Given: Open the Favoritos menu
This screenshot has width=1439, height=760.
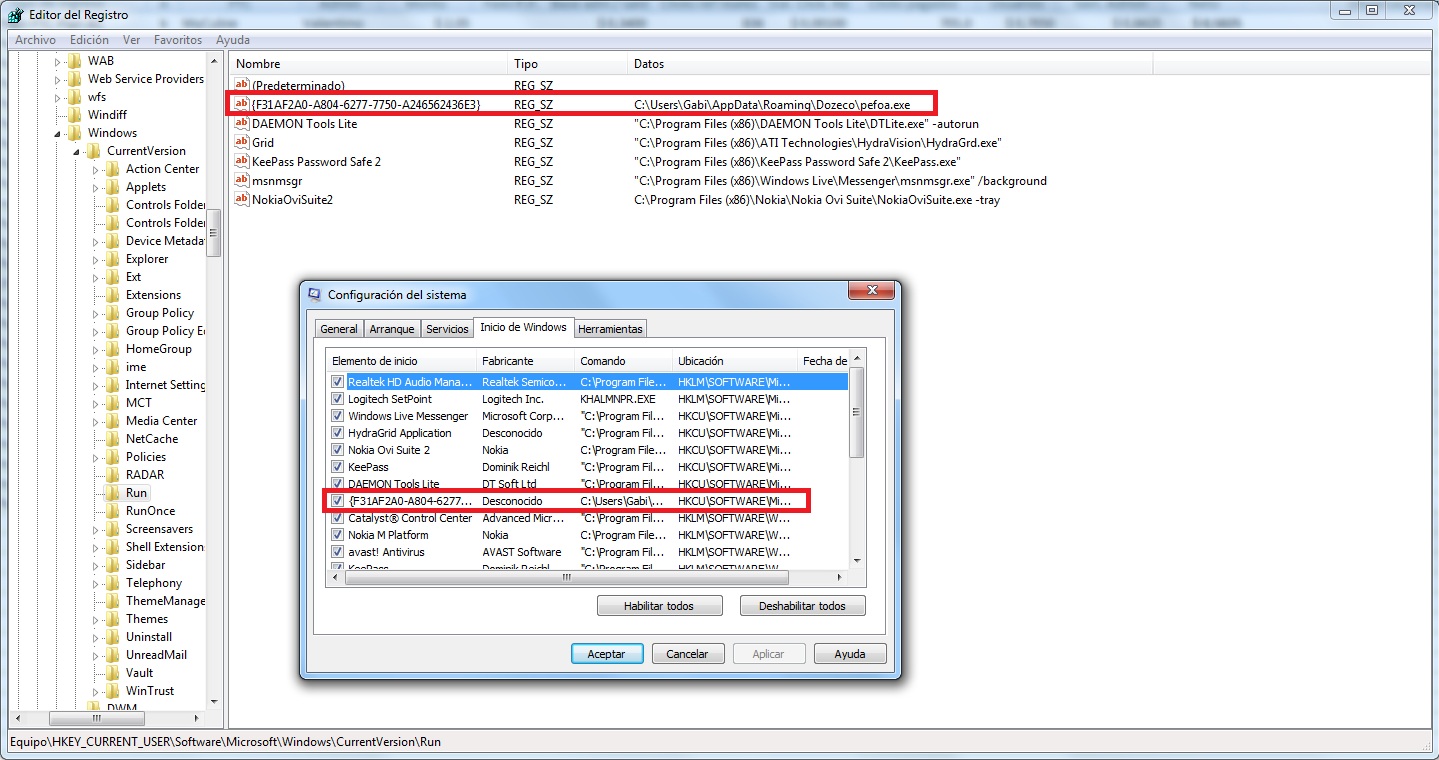Looking at the screenshot, I should [177, 40].
